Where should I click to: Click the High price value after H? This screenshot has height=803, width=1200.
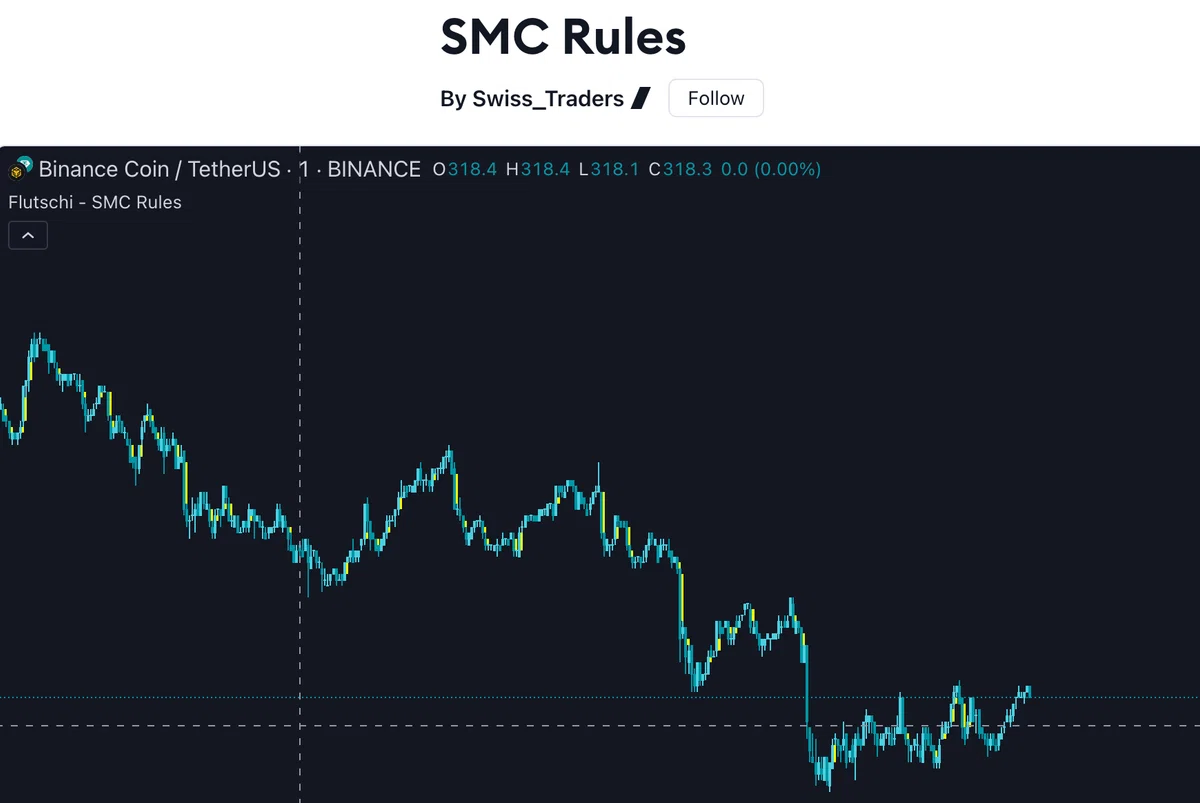545,169
